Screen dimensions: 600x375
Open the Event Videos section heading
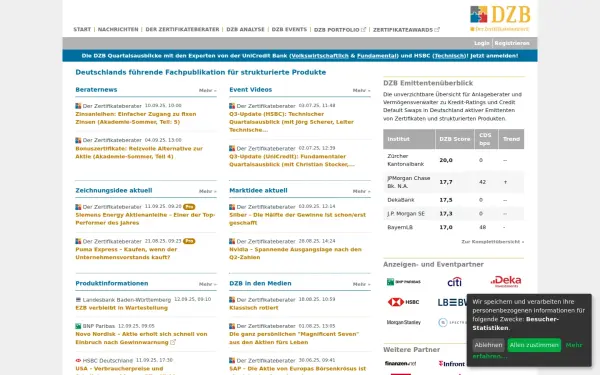(251, 90)
